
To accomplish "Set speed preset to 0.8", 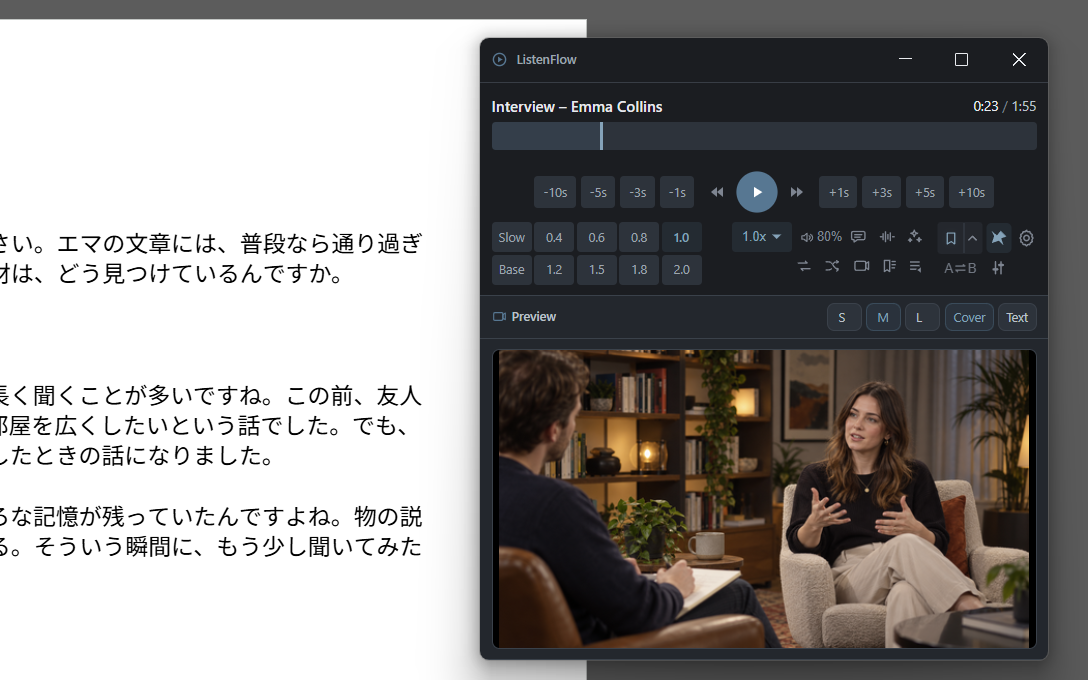I will pyautogui.click(x=638, y=237).
